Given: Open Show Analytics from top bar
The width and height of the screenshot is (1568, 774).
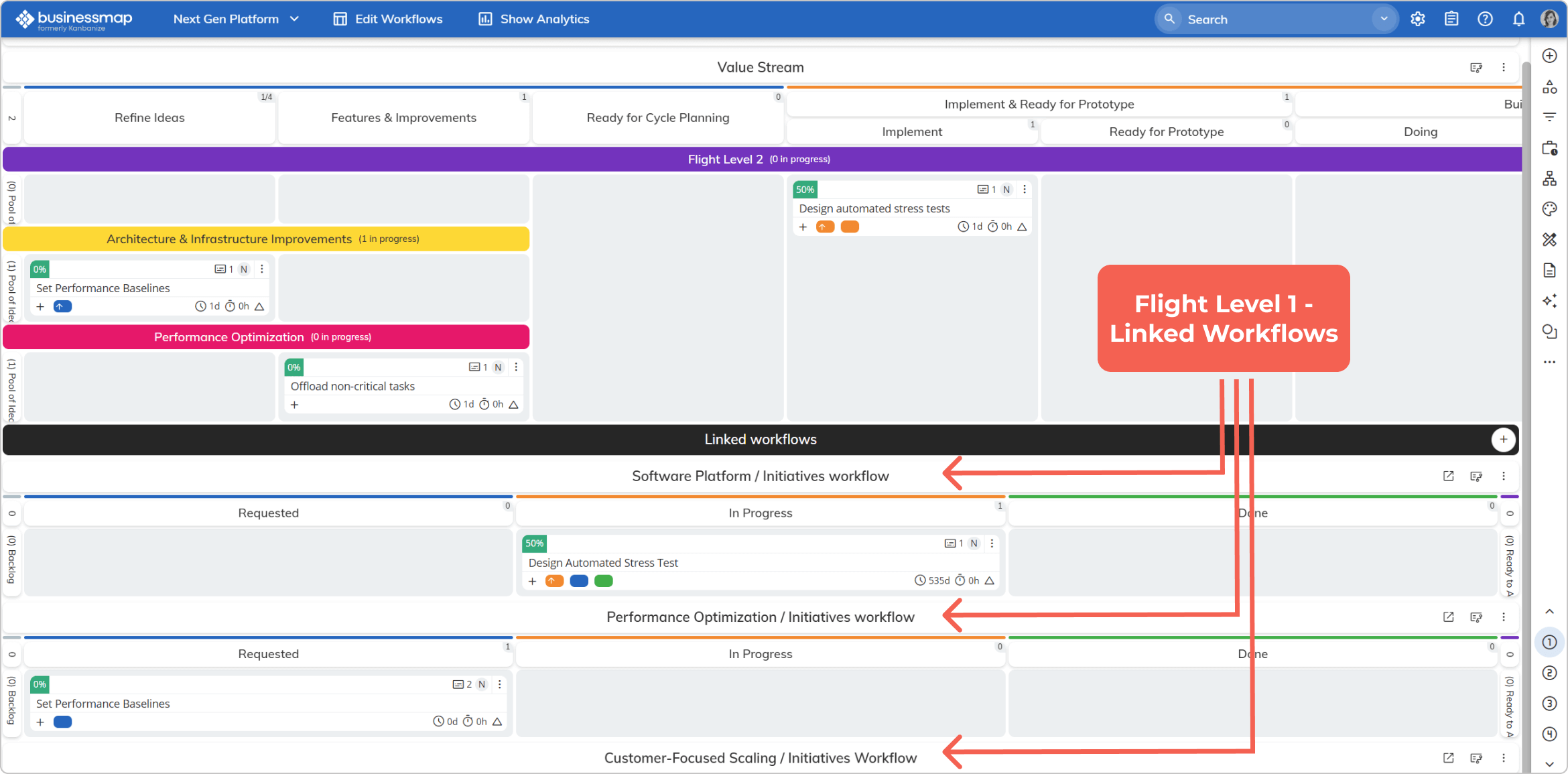Looking at the screenshot, I should pos(533,18).
